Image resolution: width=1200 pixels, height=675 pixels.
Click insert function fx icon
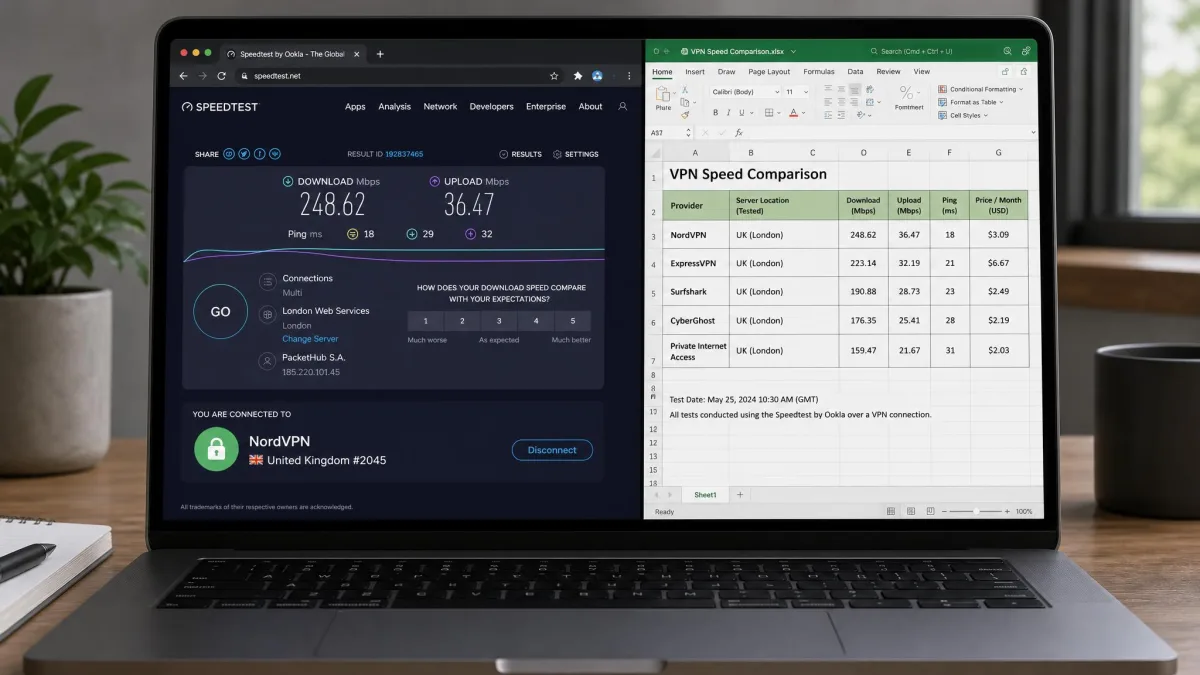pyautogui.click(x=739, y=132)
